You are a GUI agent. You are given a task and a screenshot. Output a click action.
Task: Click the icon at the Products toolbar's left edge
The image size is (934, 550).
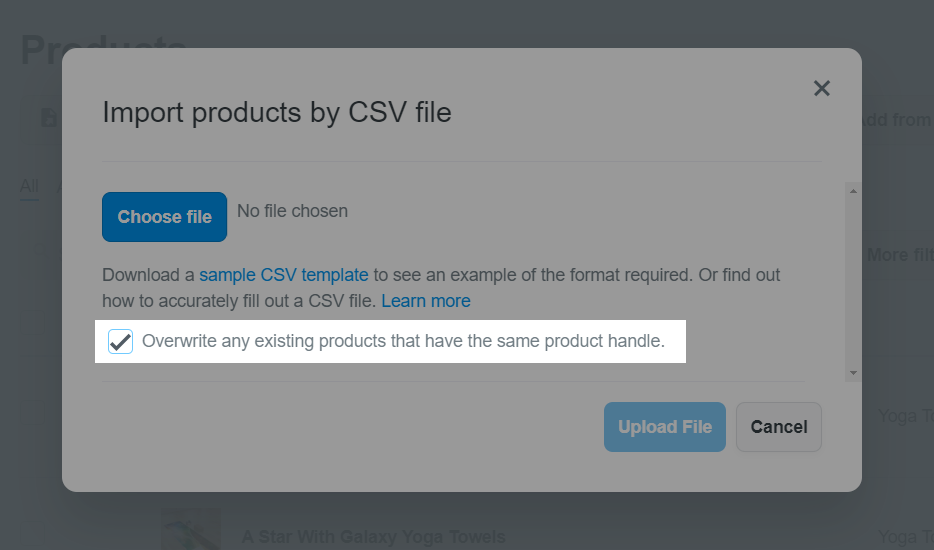tap(47, 118)
